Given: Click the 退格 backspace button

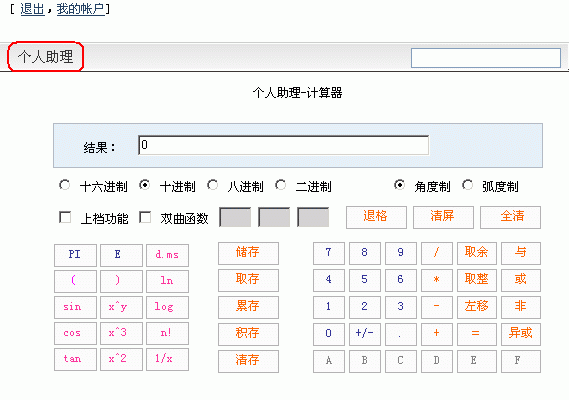Looking at the screenshot, I should click(376, 217).
